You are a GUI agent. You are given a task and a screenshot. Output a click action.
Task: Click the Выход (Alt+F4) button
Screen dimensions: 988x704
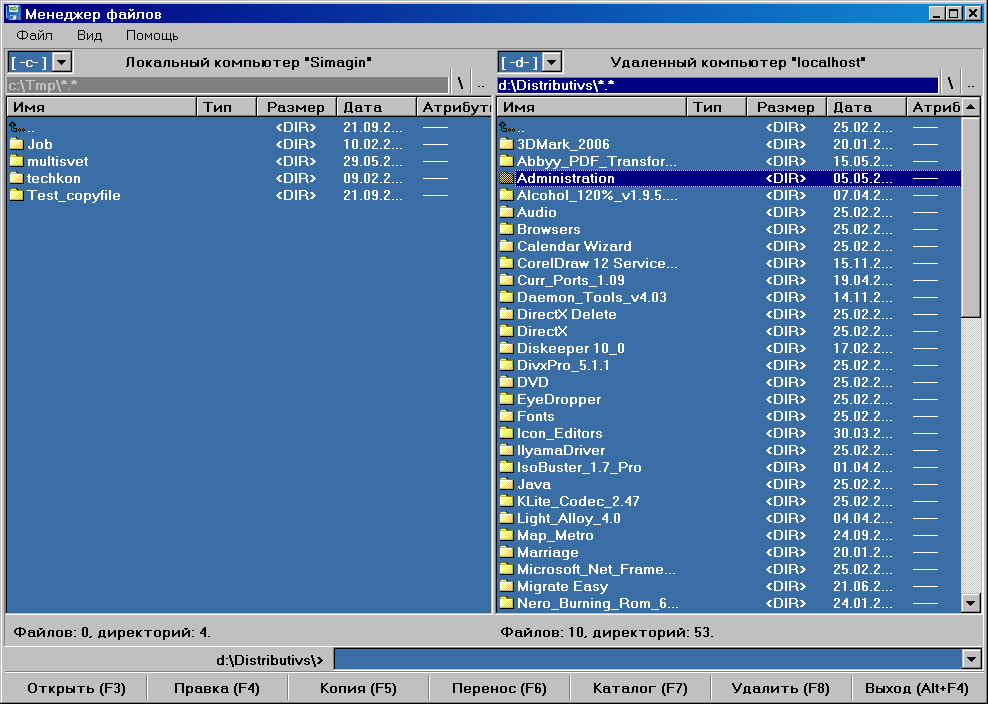917,688
